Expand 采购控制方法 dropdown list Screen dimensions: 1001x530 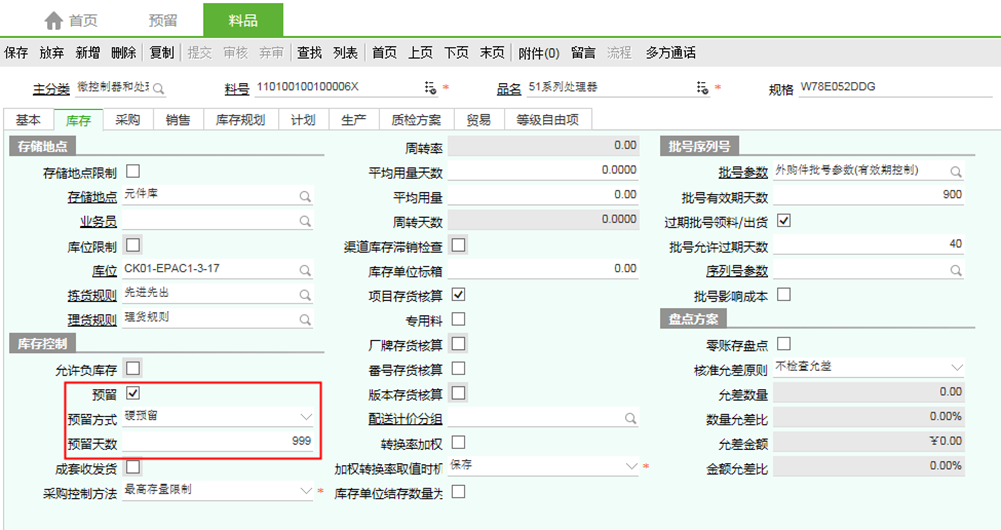pos(306,491)
